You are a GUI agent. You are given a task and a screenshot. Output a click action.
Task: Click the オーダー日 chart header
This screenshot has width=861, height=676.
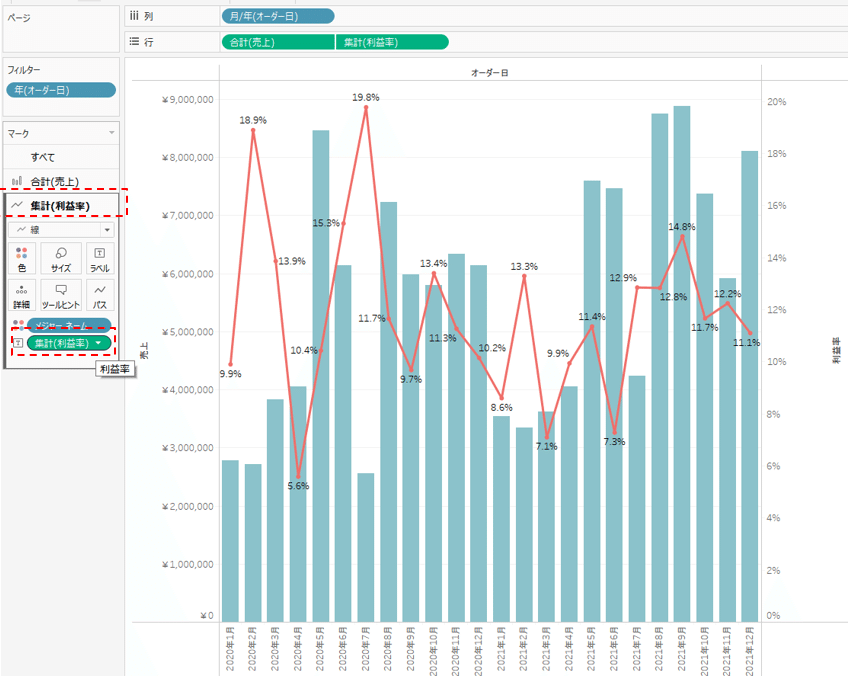point(490,72)
